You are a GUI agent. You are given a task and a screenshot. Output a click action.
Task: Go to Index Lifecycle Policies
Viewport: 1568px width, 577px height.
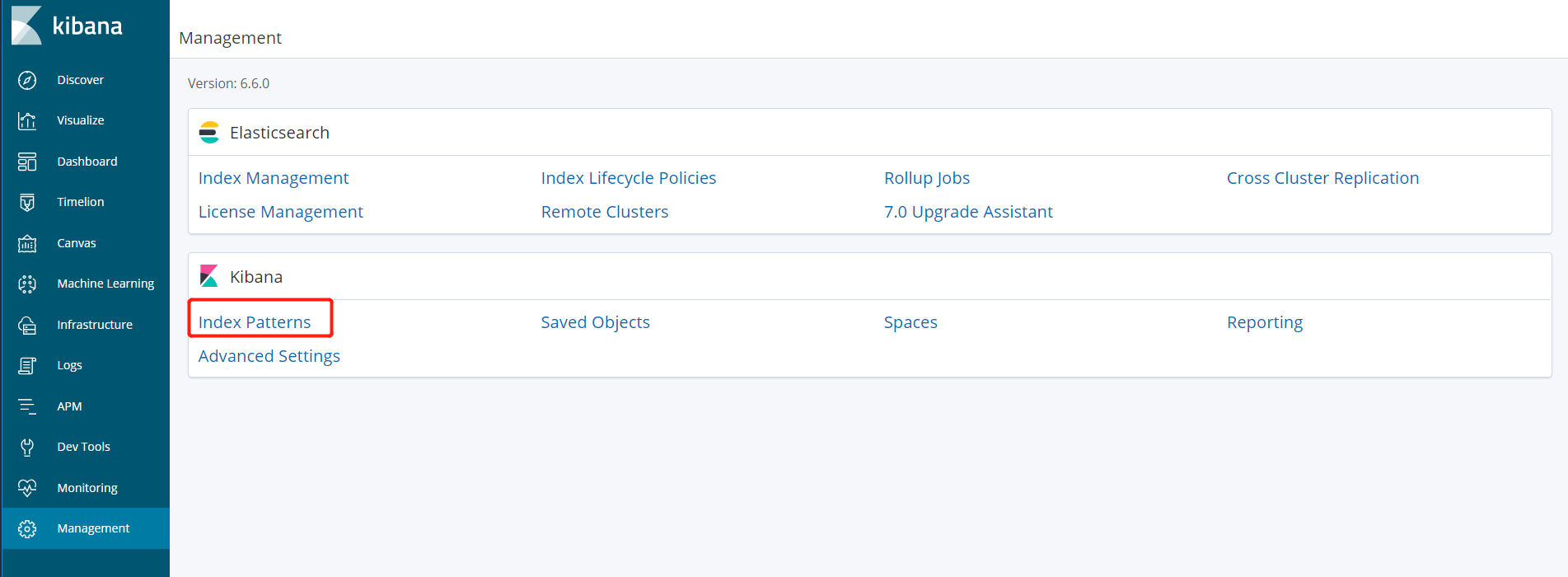click(629, 178)
